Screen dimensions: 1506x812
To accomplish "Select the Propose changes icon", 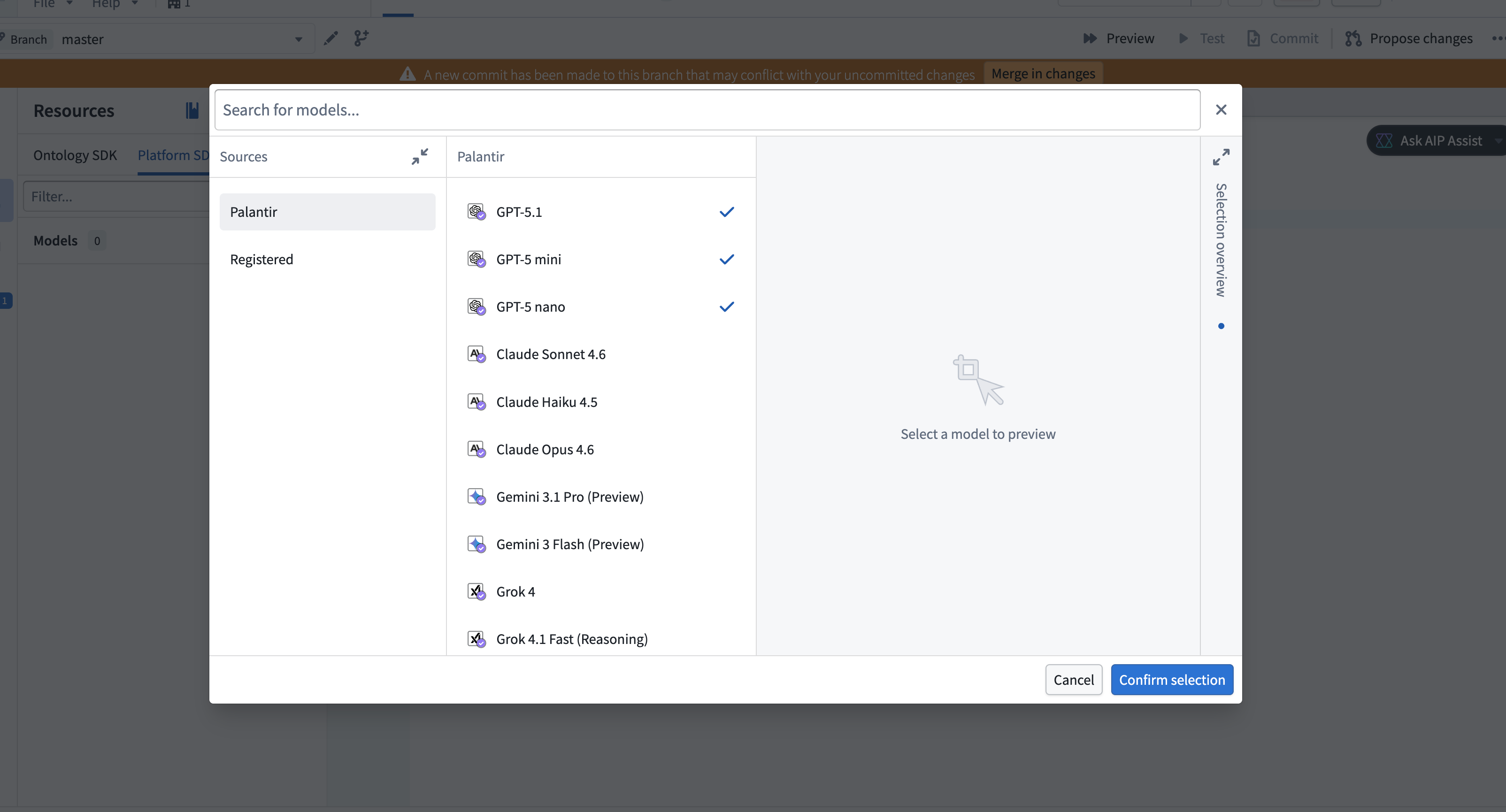I will pos(1353,38).
